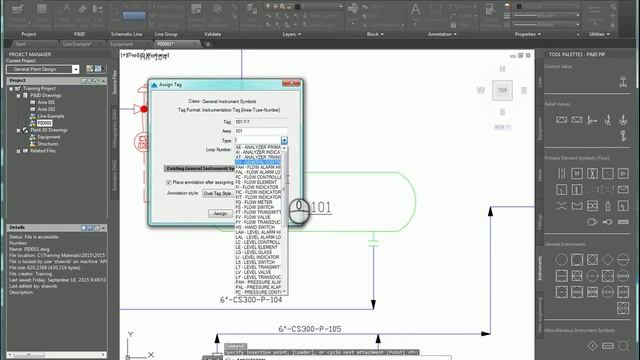Viewport: 640px width, 360px height.
Task: Open the Annotation style Oval Tag Style dropdown
Action: (218, 193)
